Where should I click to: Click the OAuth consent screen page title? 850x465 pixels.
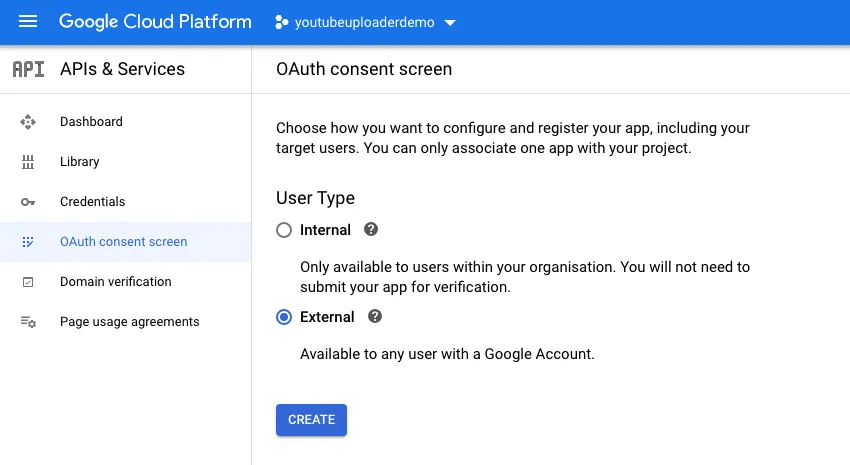[x=364, y=69]
